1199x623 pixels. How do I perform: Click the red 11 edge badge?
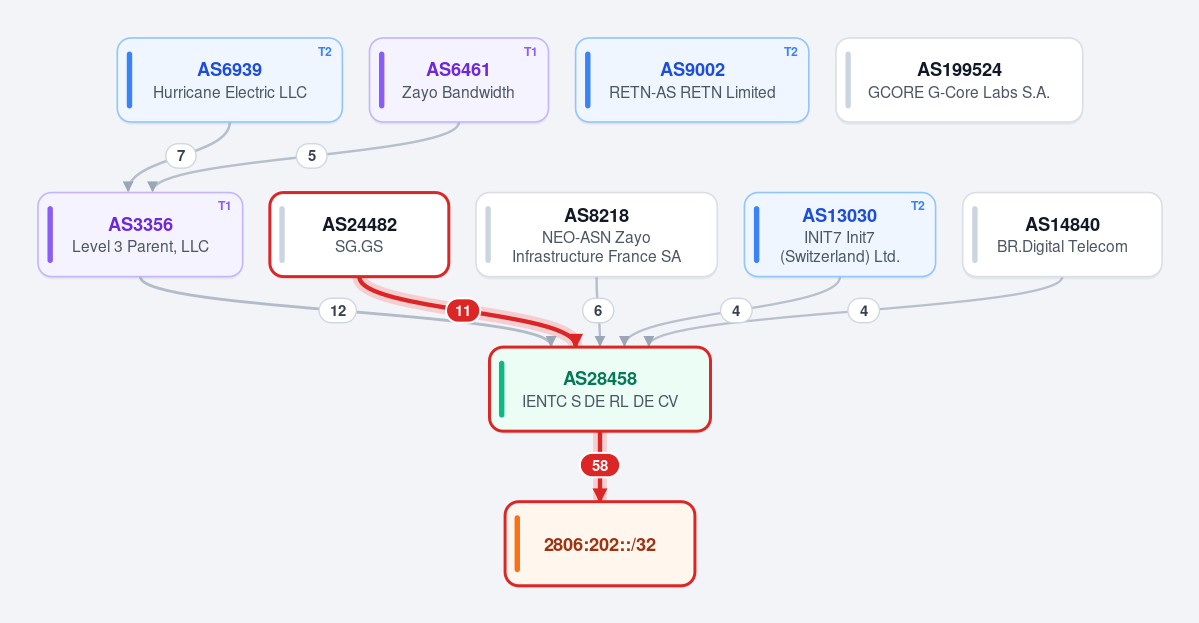click(x=463, y=311)
